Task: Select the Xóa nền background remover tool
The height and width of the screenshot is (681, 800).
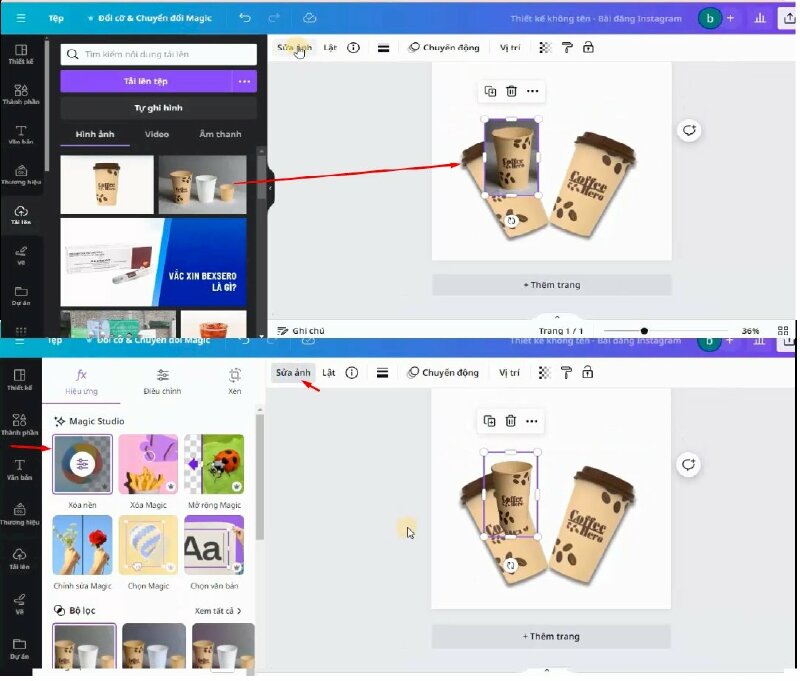Action: (x=82, y=464)
